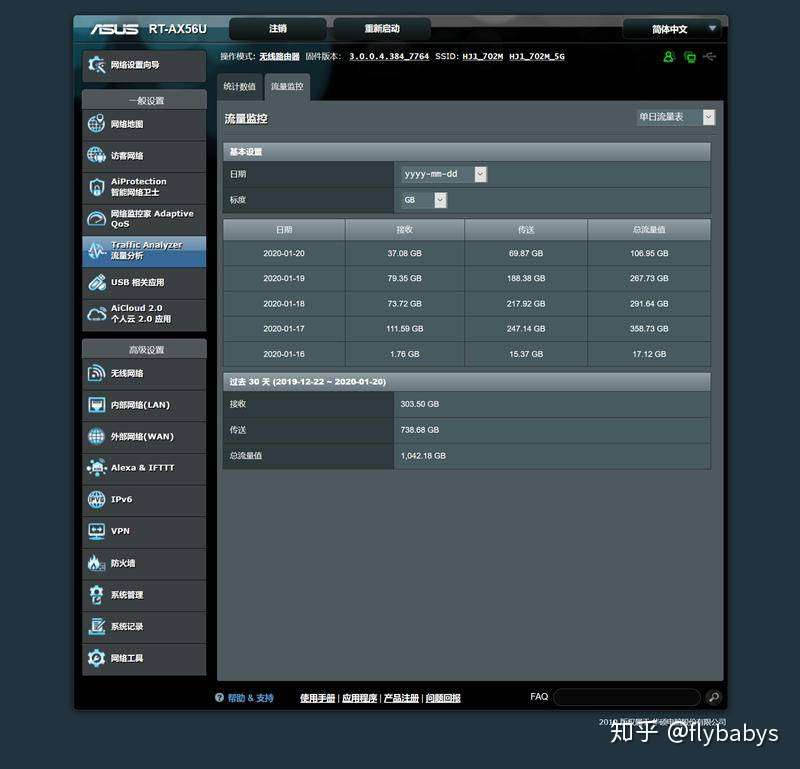Click the 无线路由器 operation mode link
Image resolution: width=800 pixels, height=769 pixels.
279,56
